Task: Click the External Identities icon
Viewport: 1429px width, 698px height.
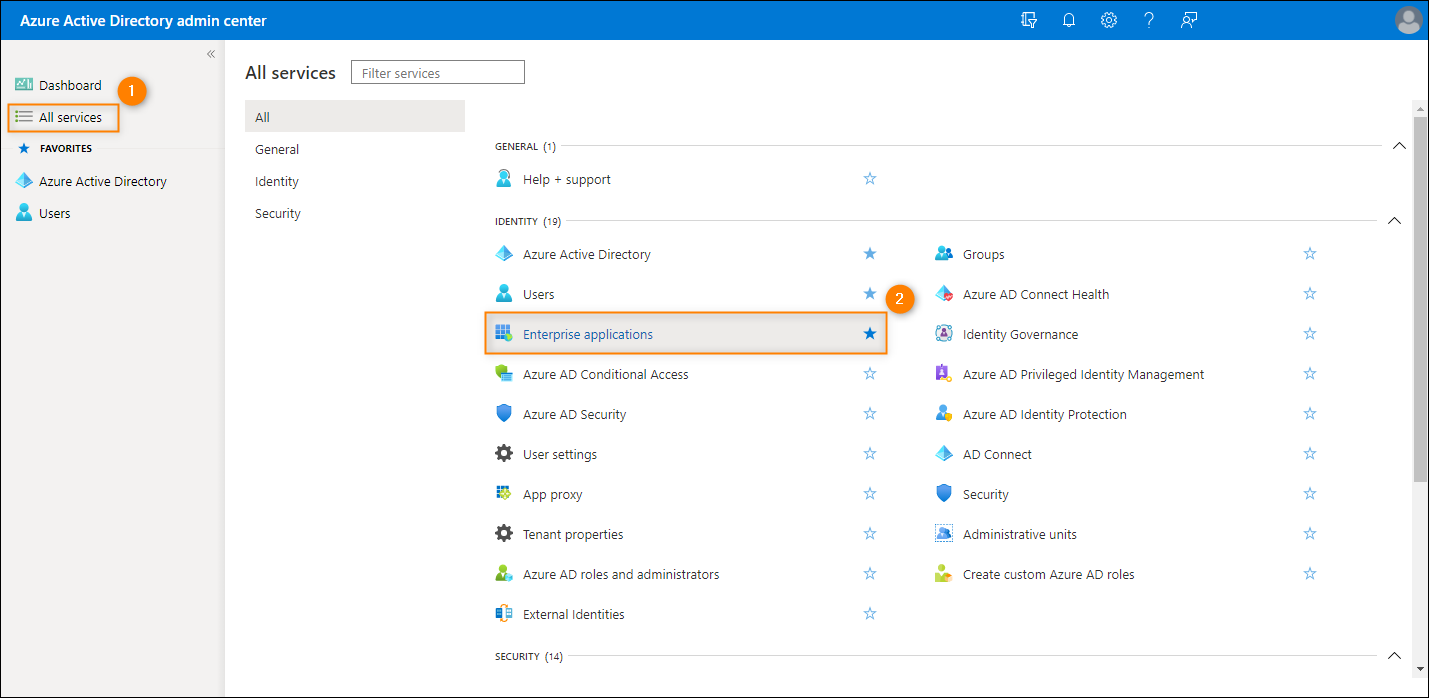Action: pos(504,614)
